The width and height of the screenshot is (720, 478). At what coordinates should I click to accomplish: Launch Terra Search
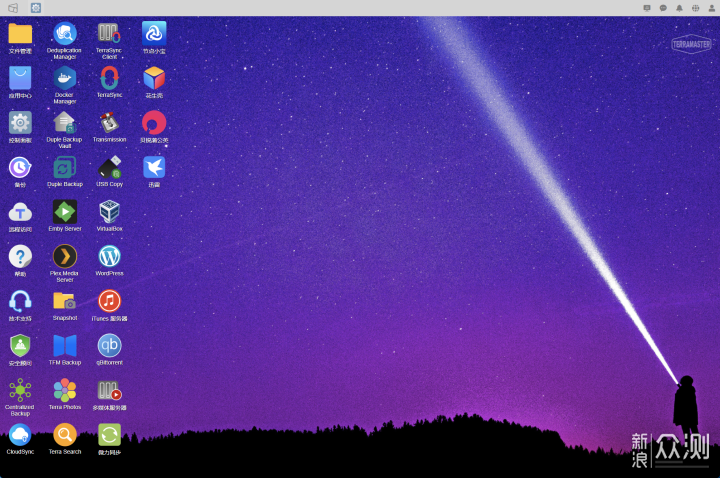pos(65,434)
